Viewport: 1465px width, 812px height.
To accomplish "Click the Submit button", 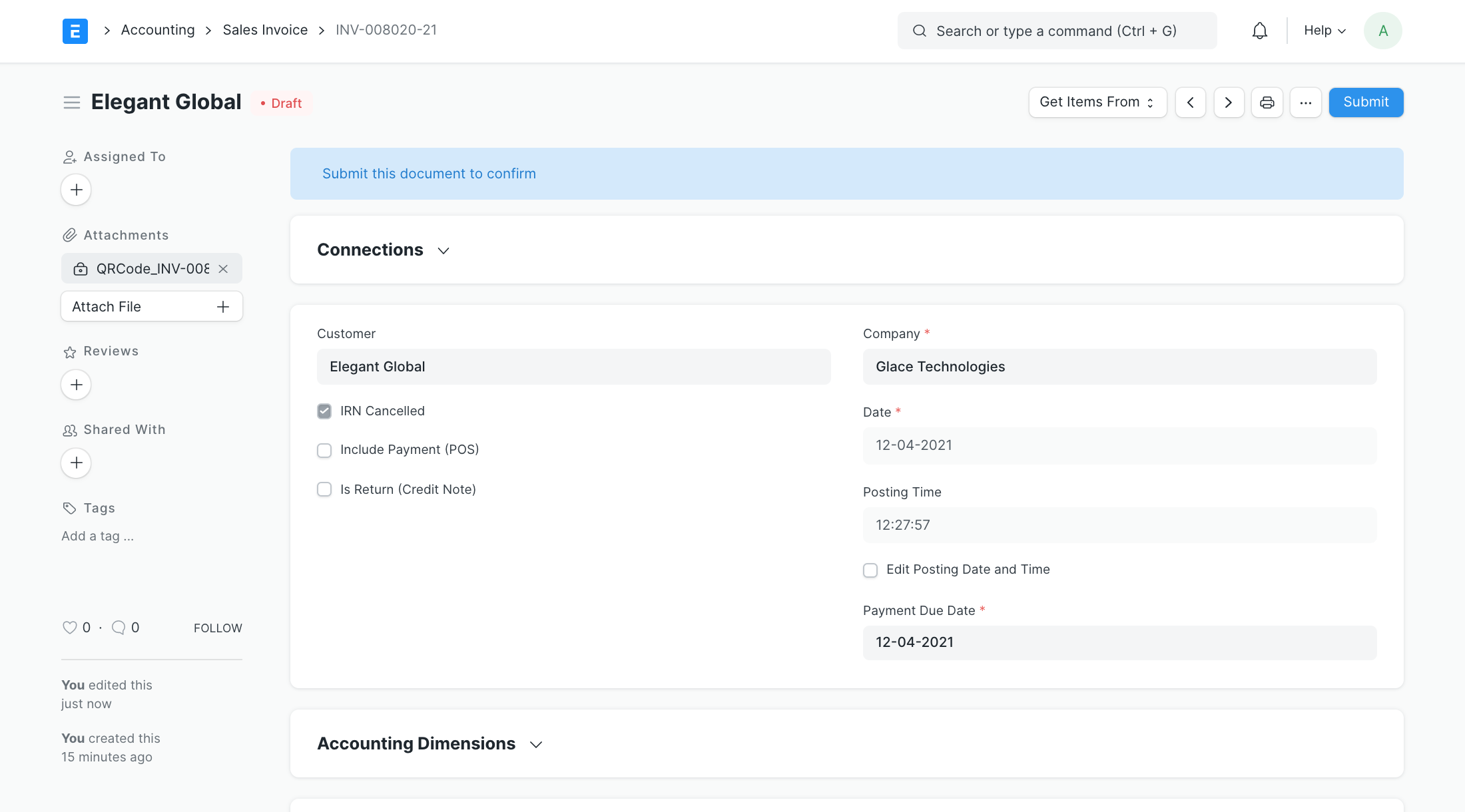I will coord(1366,102).
